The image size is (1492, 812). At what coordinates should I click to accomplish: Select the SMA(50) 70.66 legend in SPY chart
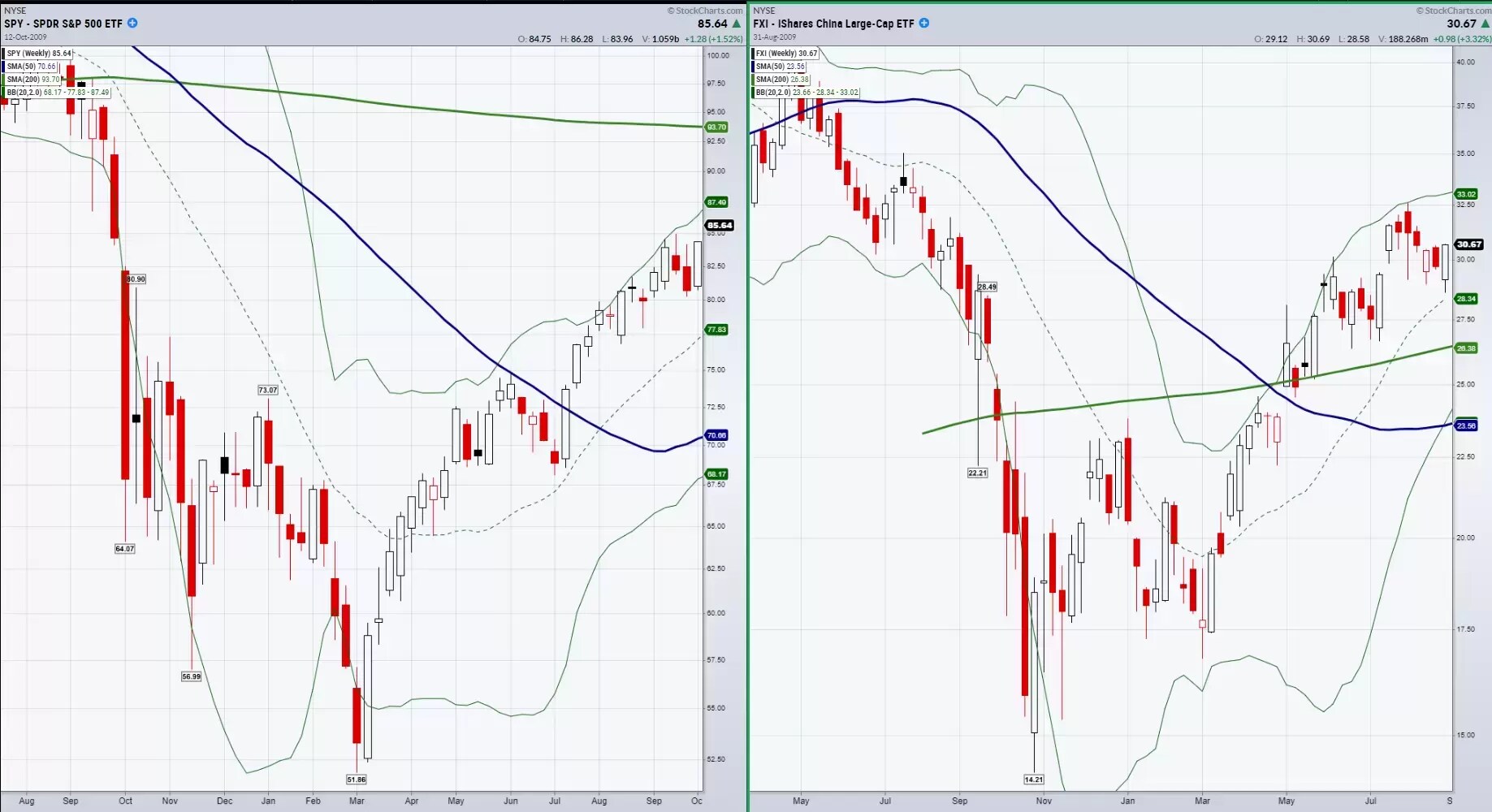tap(32, 67)
